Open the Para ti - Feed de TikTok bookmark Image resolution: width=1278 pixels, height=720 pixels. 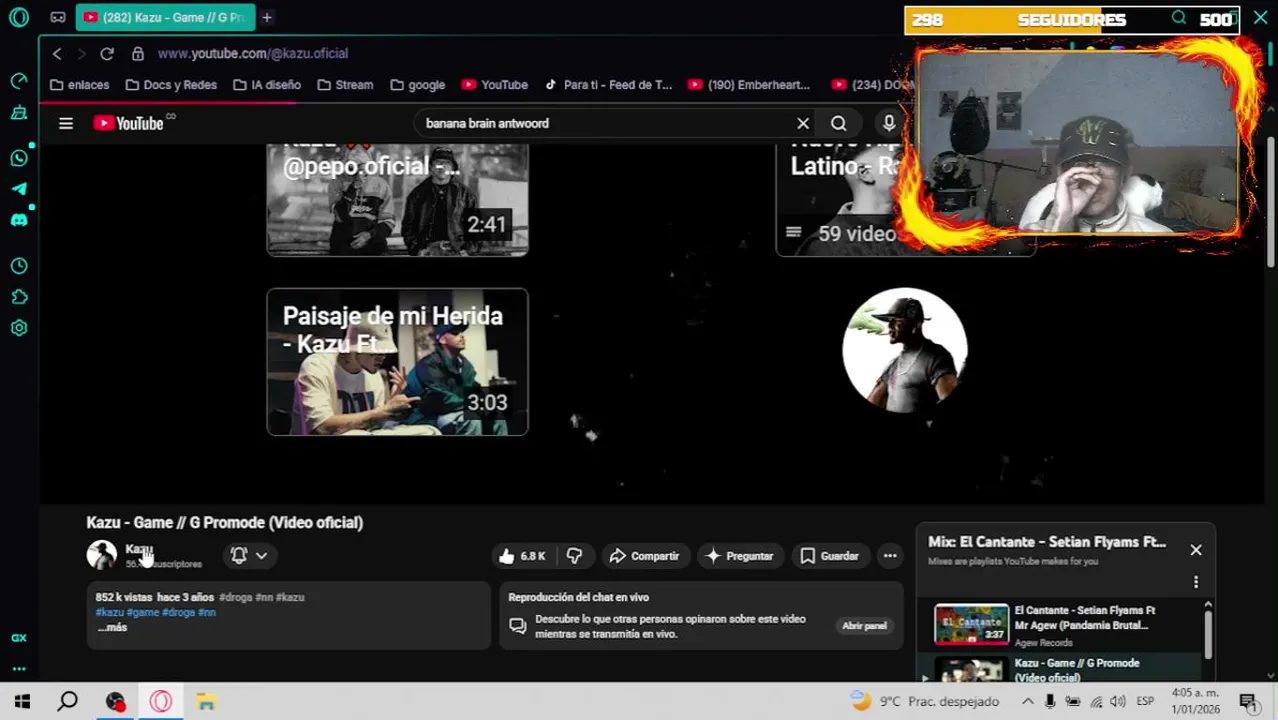coord(608,85)
